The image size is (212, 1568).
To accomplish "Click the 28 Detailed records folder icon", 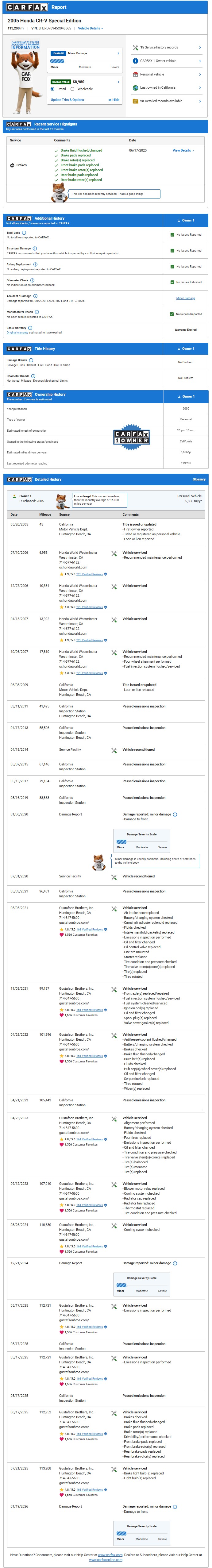I will click(135, 101).
